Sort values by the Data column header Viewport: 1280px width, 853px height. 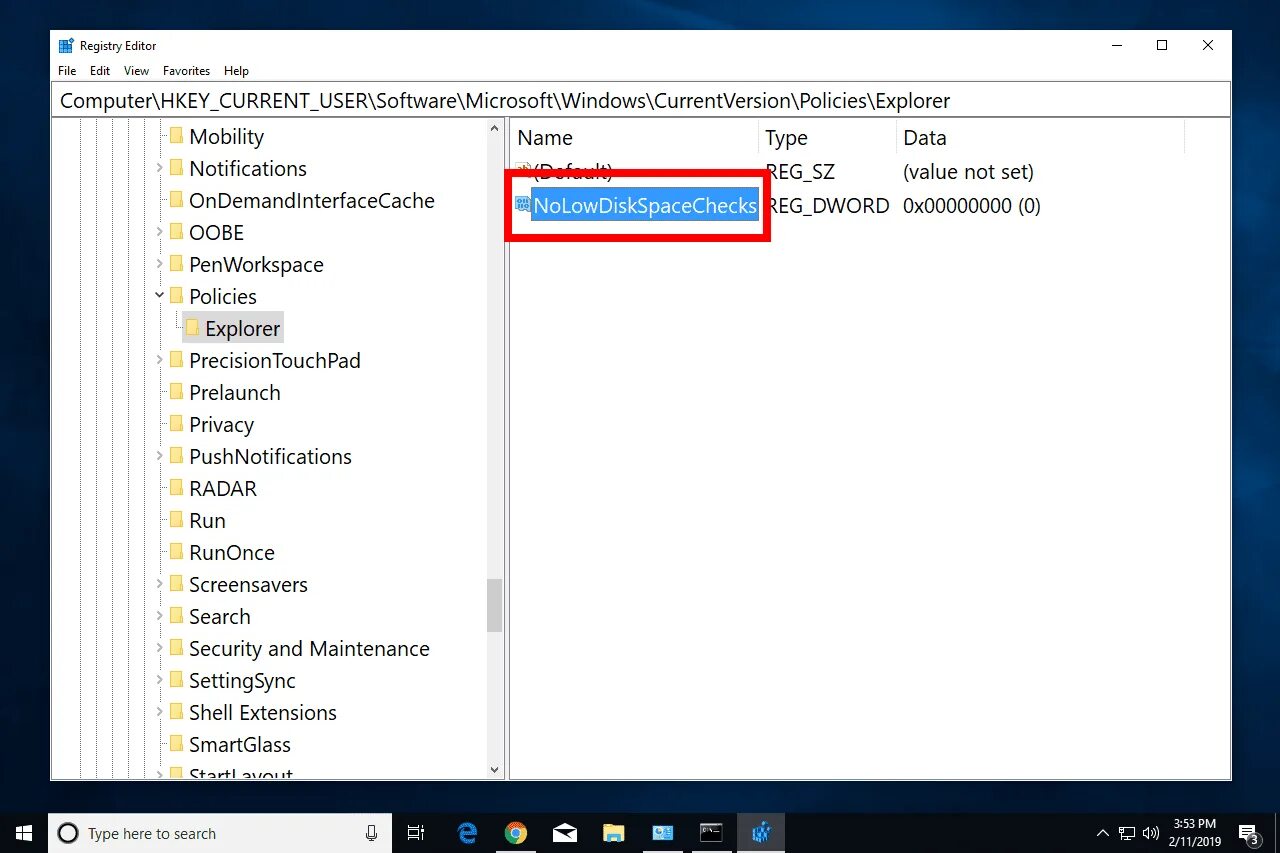pyautogui.click(x=1040, y=138)
